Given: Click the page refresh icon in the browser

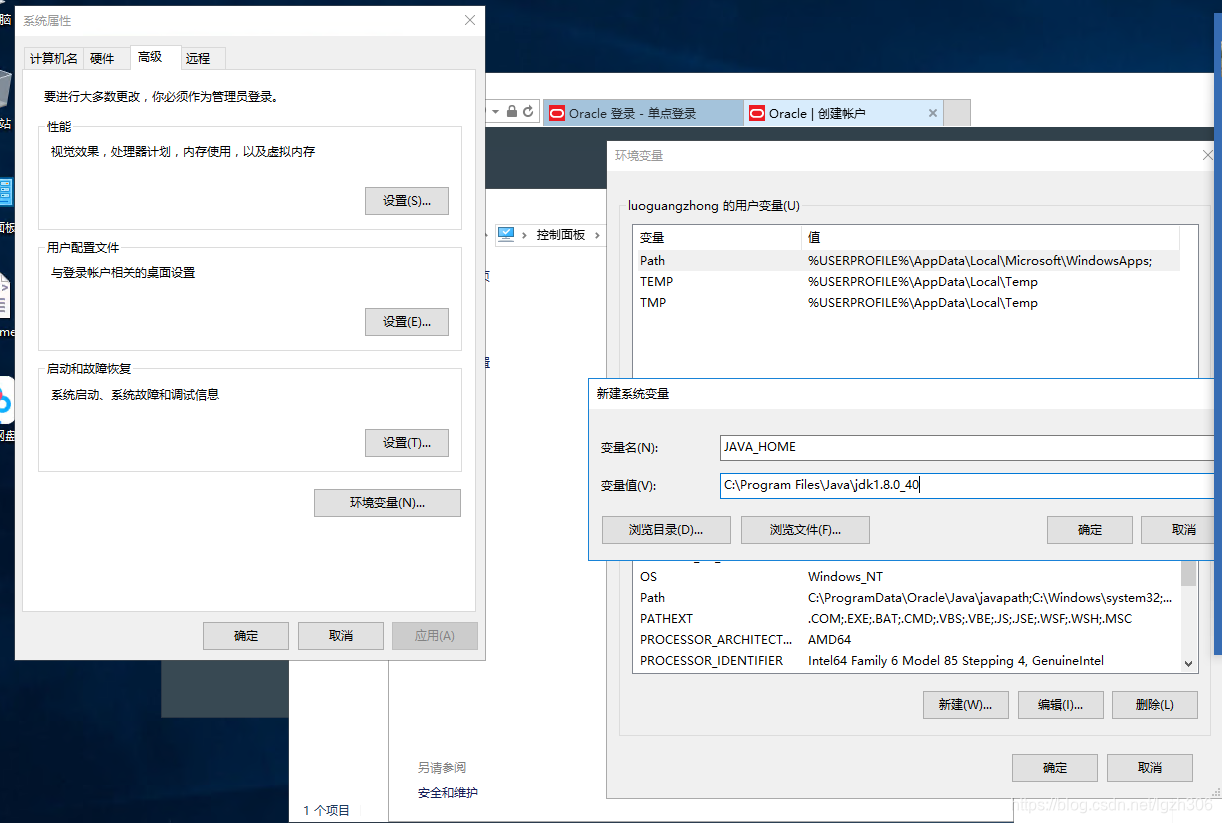Looking at the screenshot, I should (528, 111).
